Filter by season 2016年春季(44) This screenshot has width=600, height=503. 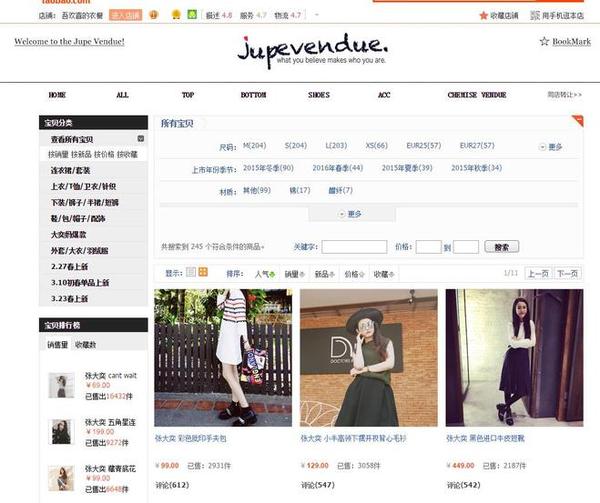(x=338, y=168)
